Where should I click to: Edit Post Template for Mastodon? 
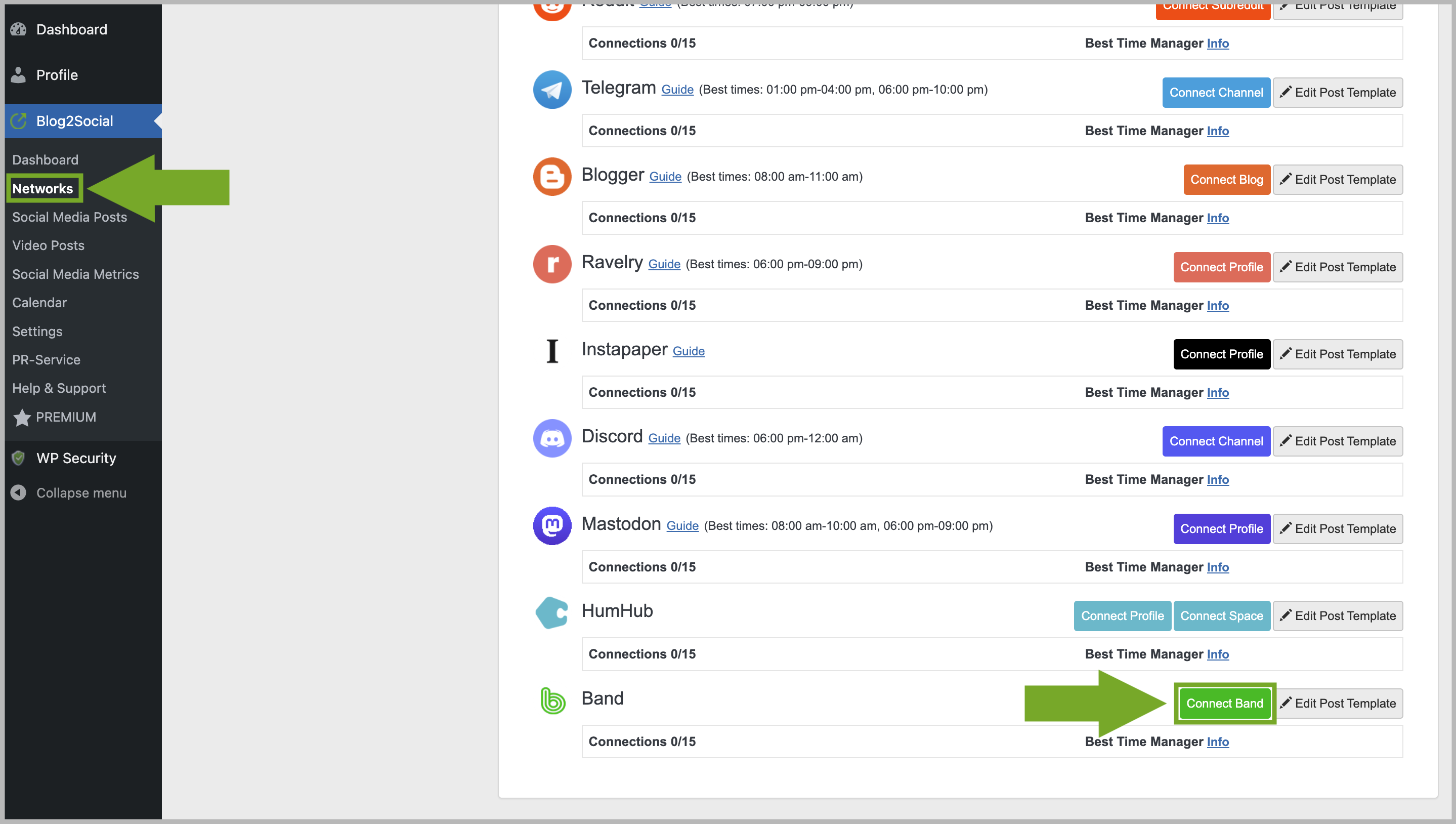click(x=1337, y=528)
